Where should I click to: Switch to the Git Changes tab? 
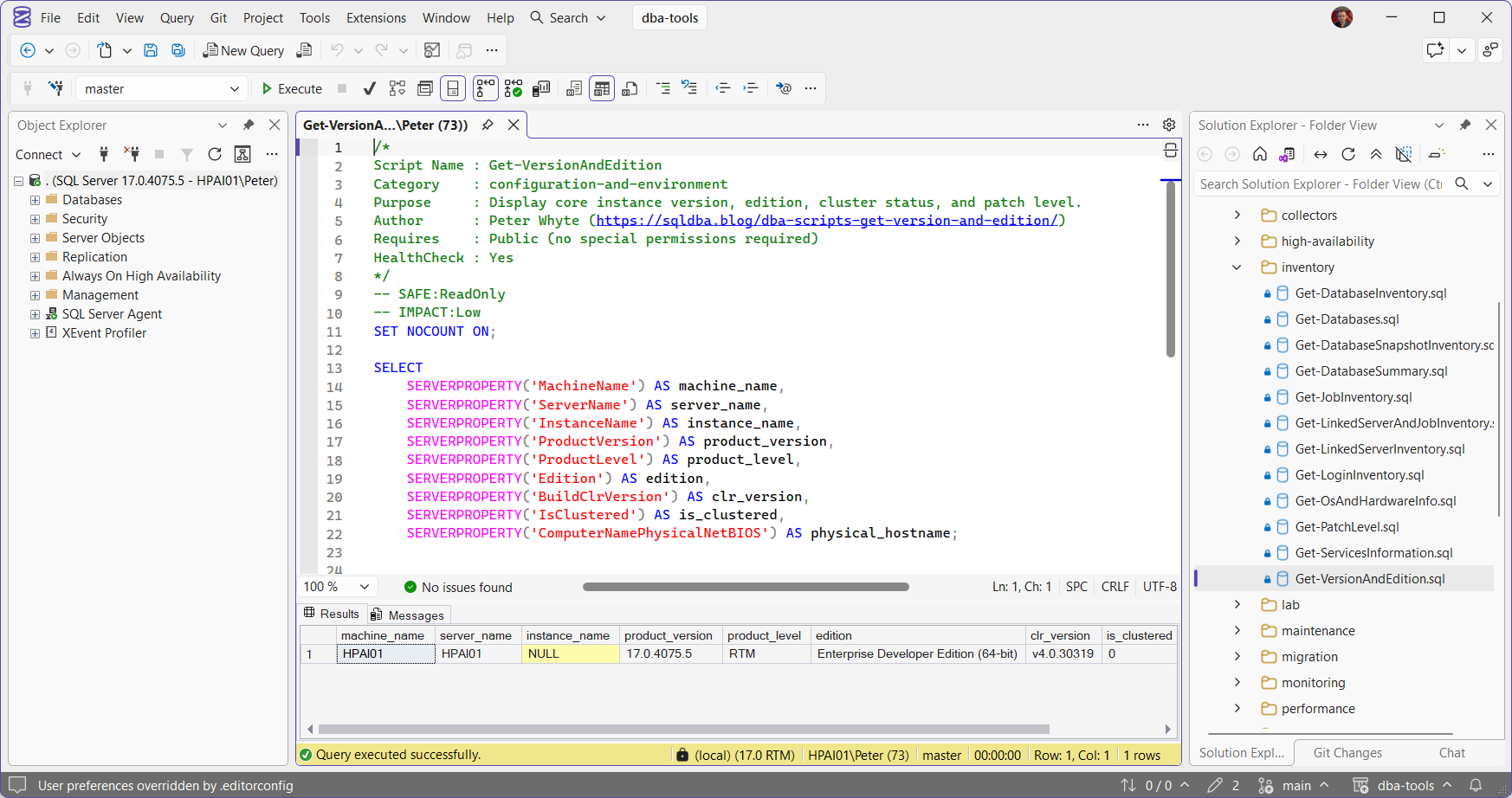click(1347, 753)
